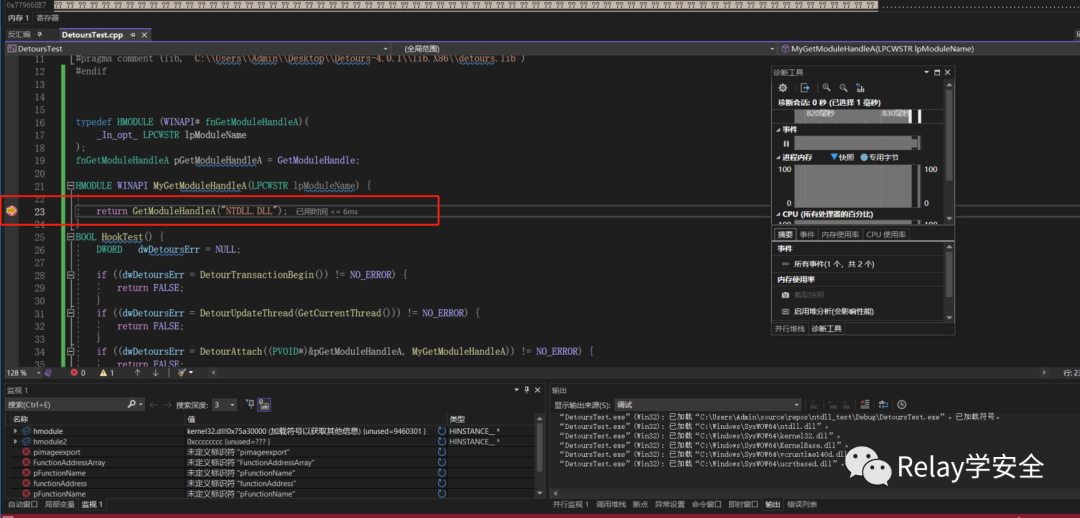The width and height of the screenshot is (1080, 518).
Task: Expand the hmodule watch entry
Action: (x=16, y=431)
